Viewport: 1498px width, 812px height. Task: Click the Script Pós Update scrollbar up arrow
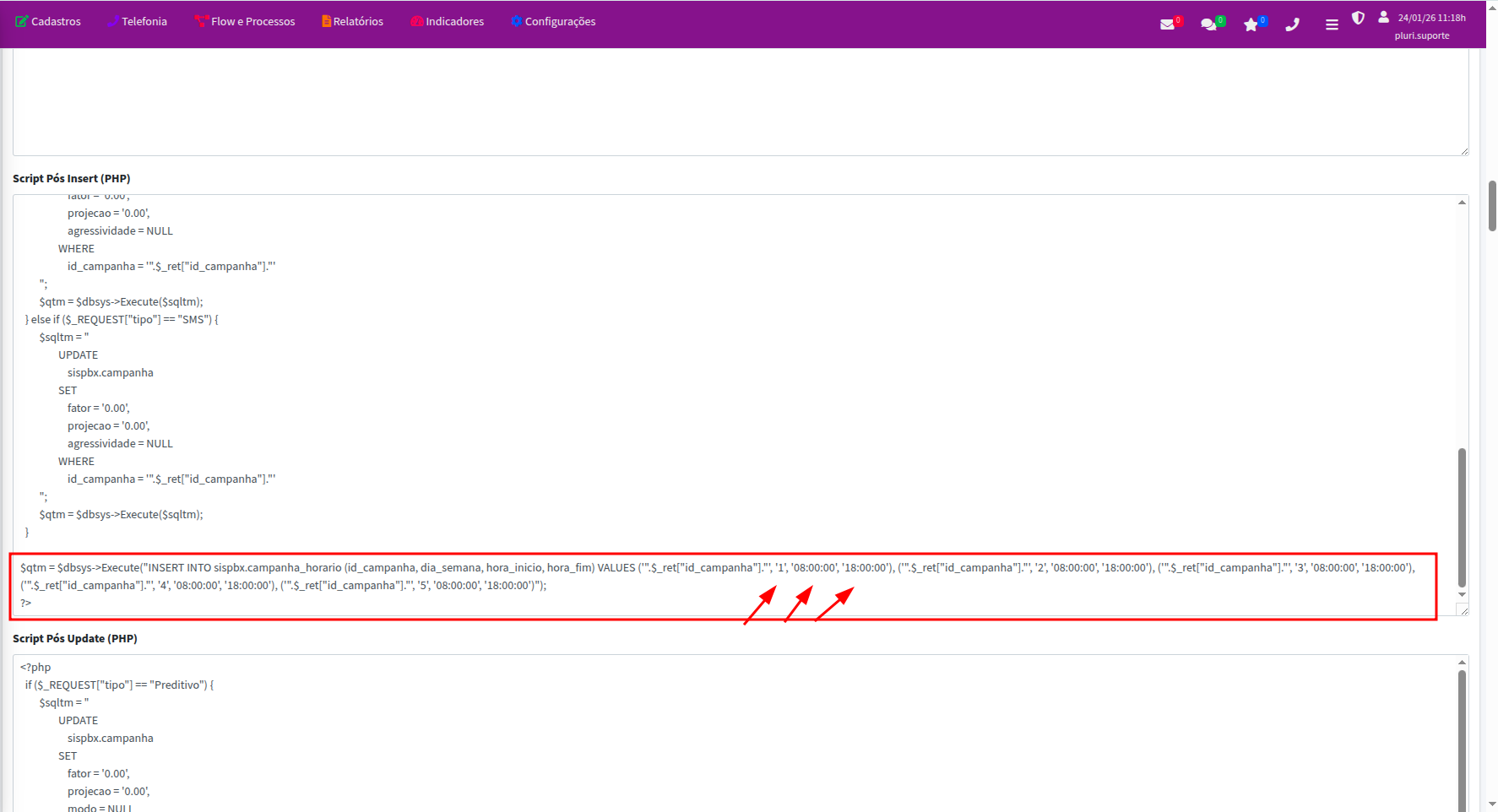coord(1462,663)
